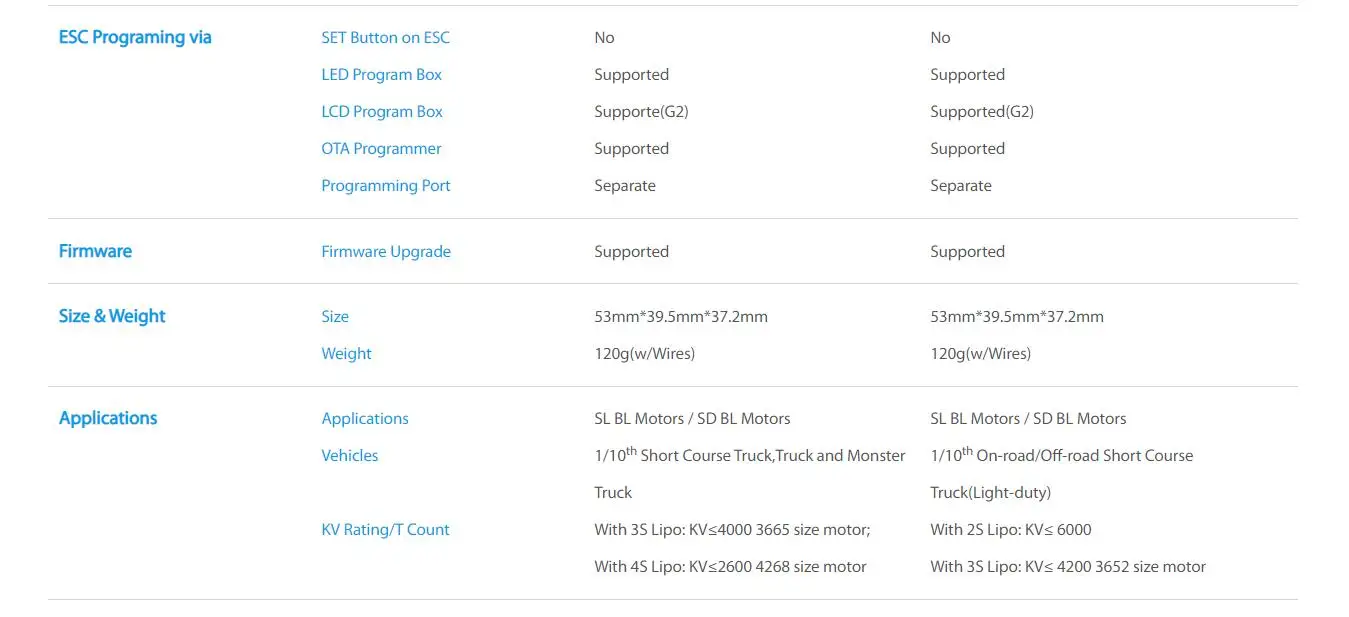
Task: Click the KV Rating/T Count label
Action: pyautogui.click(x=385, y=530)
